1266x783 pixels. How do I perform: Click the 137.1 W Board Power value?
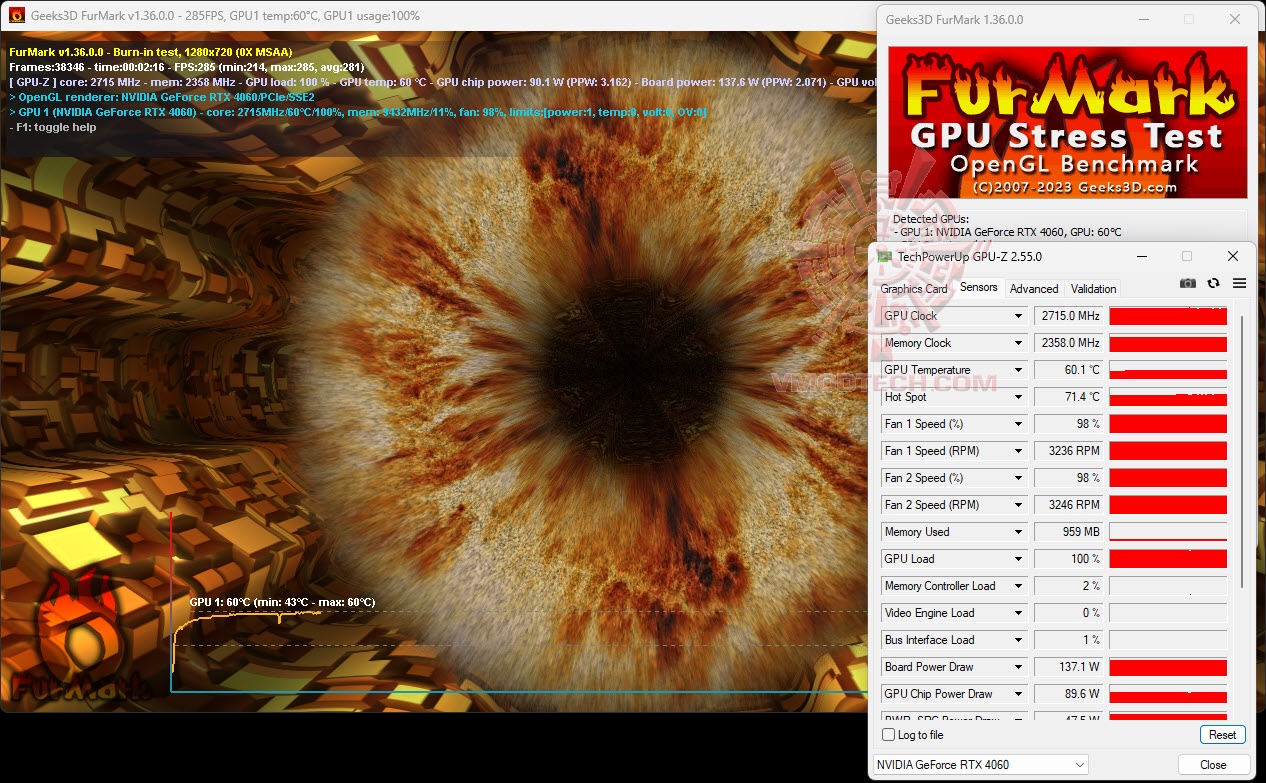click(1068, 667)
